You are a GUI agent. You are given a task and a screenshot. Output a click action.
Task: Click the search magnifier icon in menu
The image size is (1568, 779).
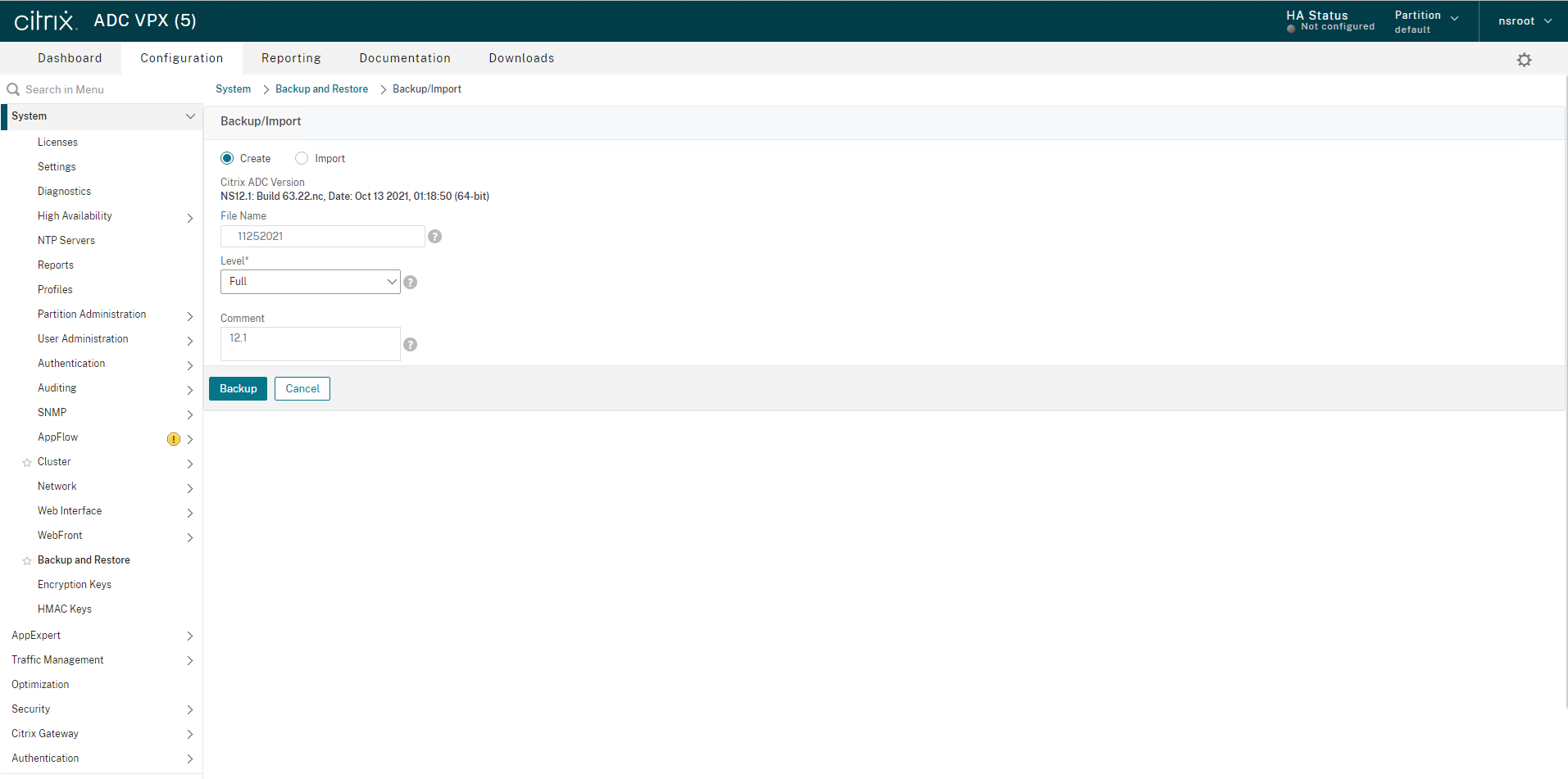click(x=13, y=89)
